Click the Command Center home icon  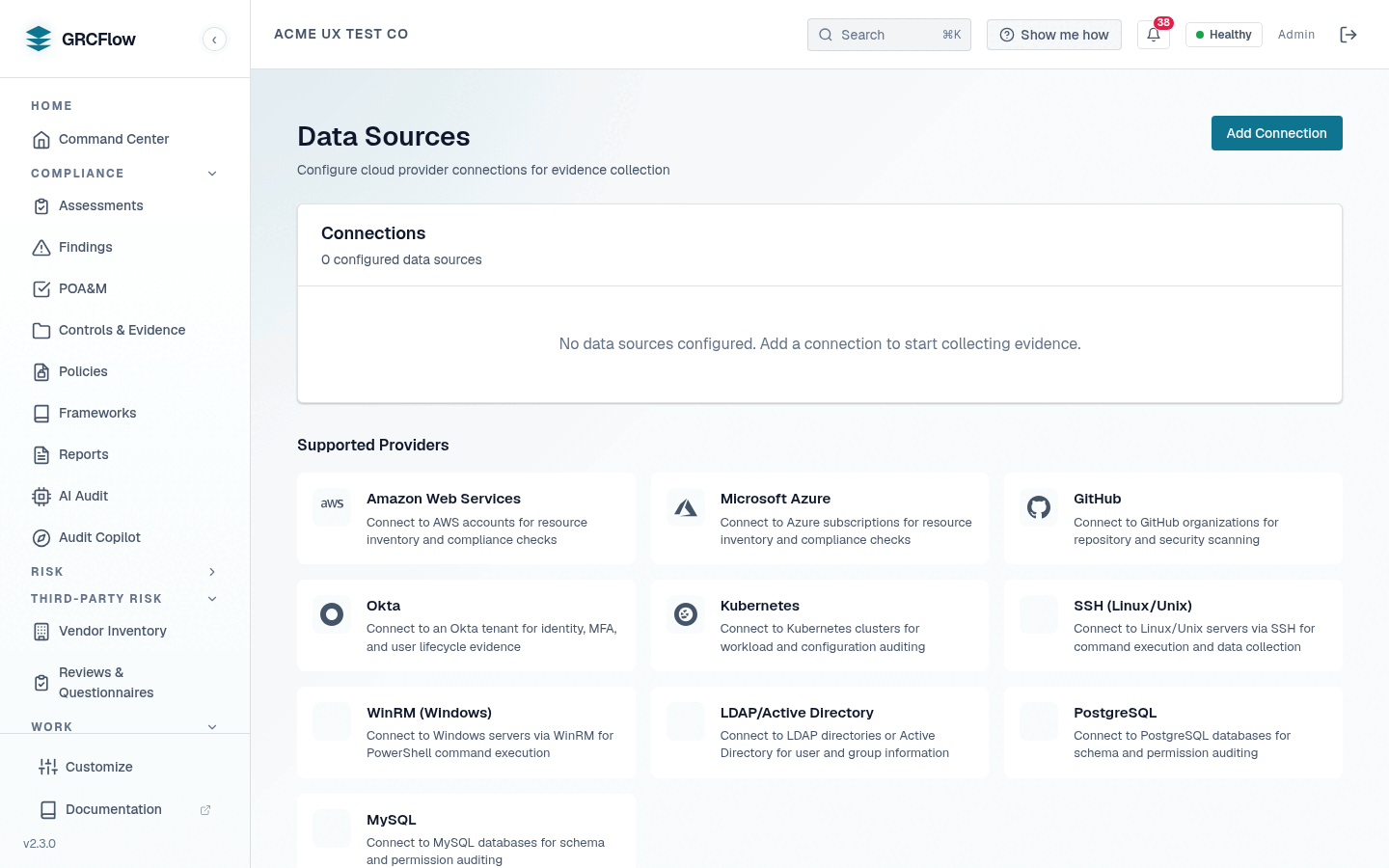click(41, 140)
